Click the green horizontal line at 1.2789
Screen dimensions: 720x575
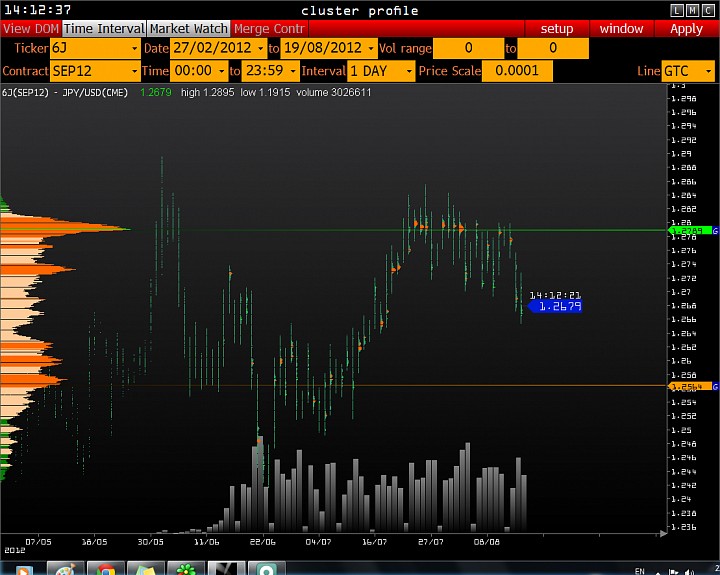(x=398, y=230)
